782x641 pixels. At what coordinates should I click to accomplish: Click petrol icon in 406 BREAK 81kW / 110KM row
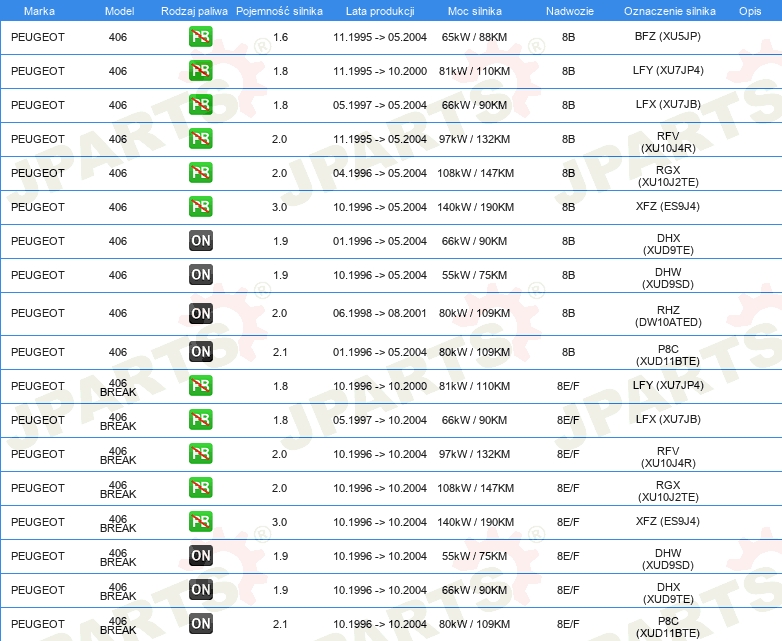point(200,385)
